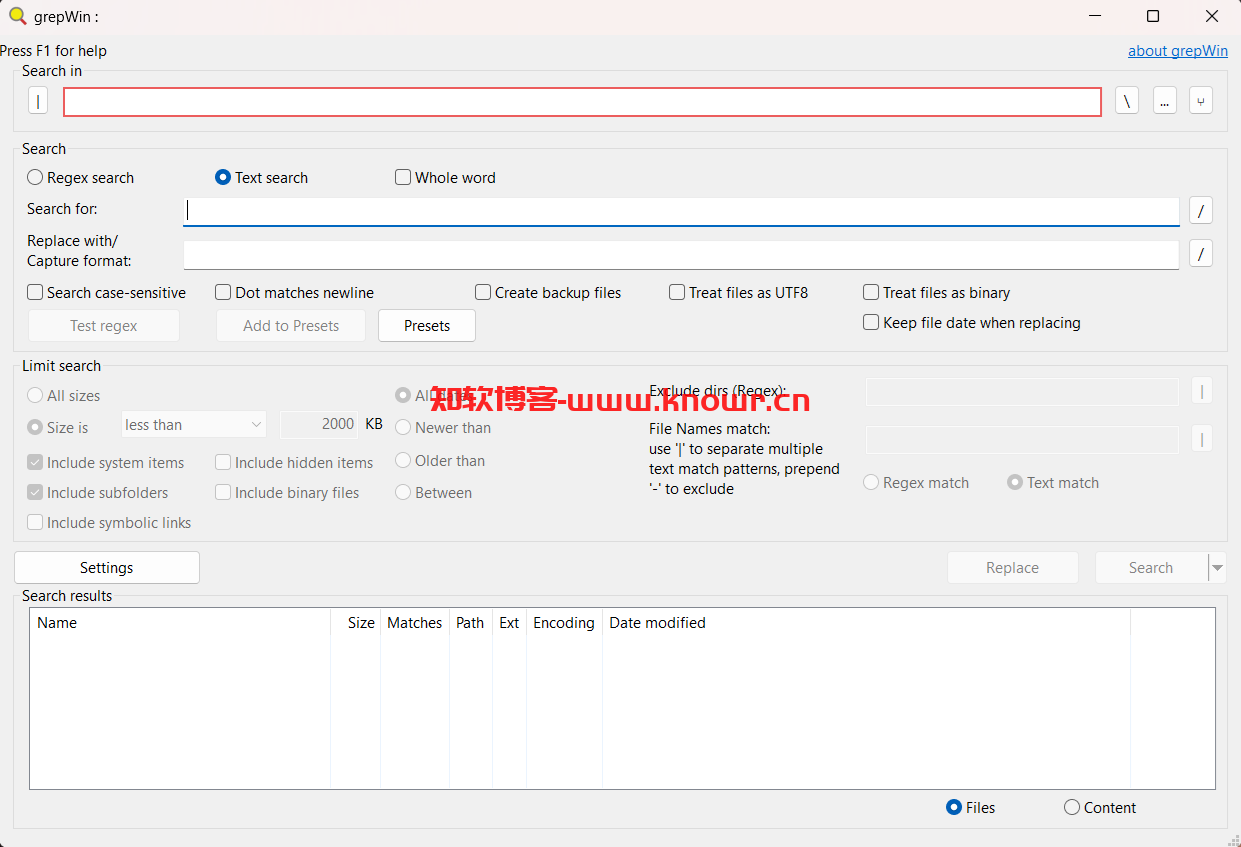Click the Test regex button
The image size is (1241, 847).
pyautogui.click(x=104, y=326)
